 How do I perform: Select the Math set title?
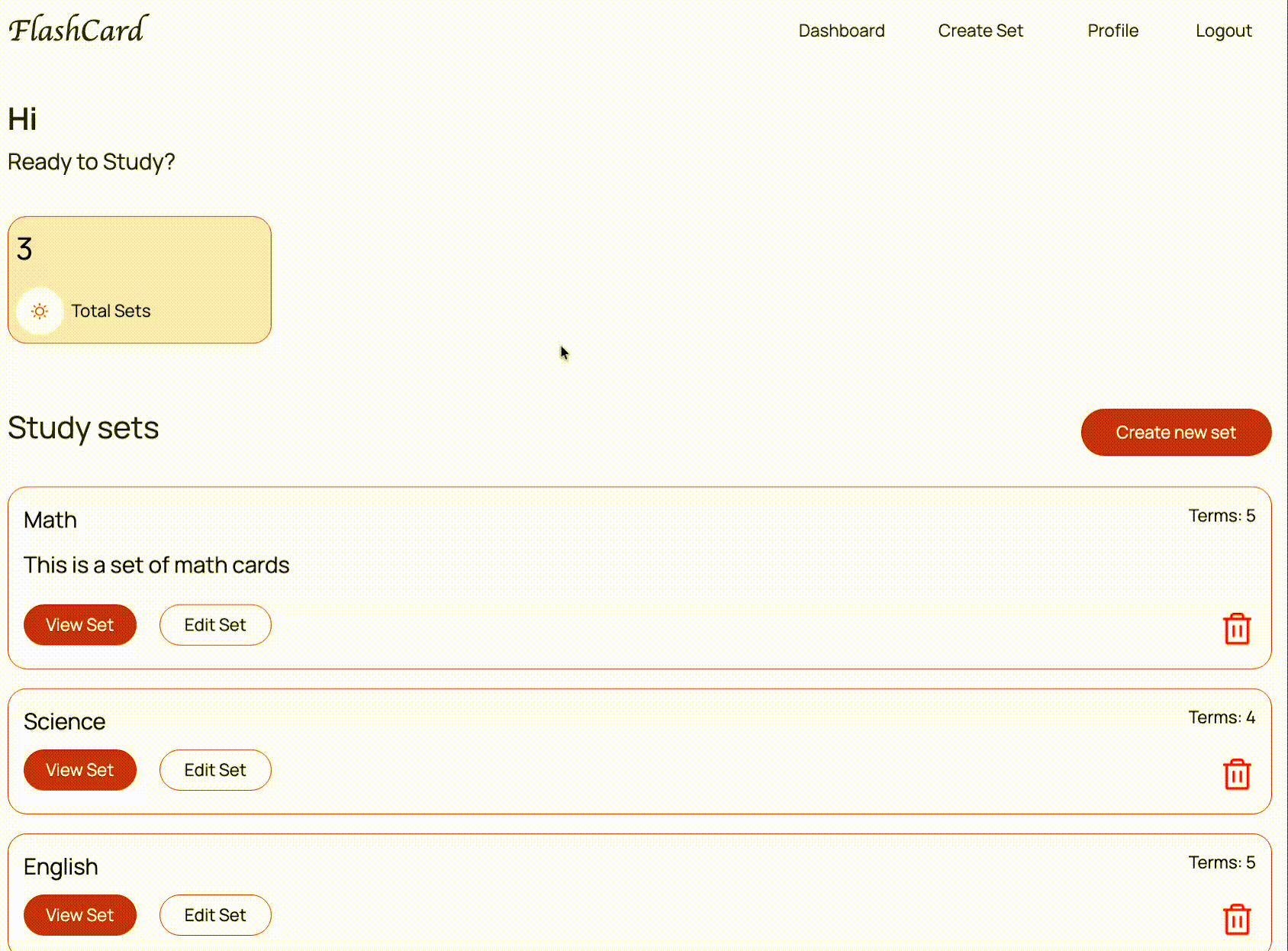(50, 520)
